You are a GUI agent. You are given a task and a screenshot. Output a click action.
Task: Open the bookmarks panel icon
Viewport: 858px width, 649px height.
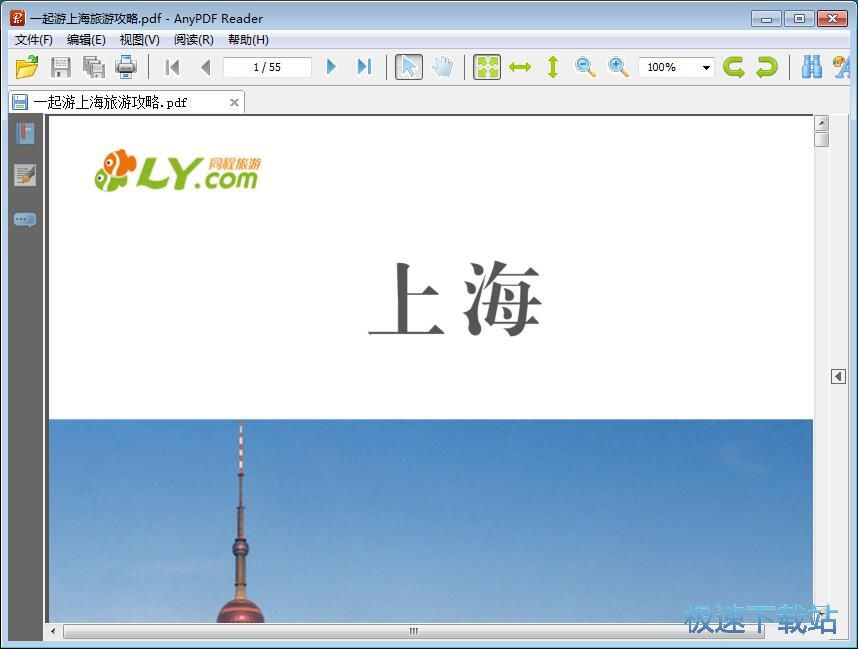coord(25,133)
